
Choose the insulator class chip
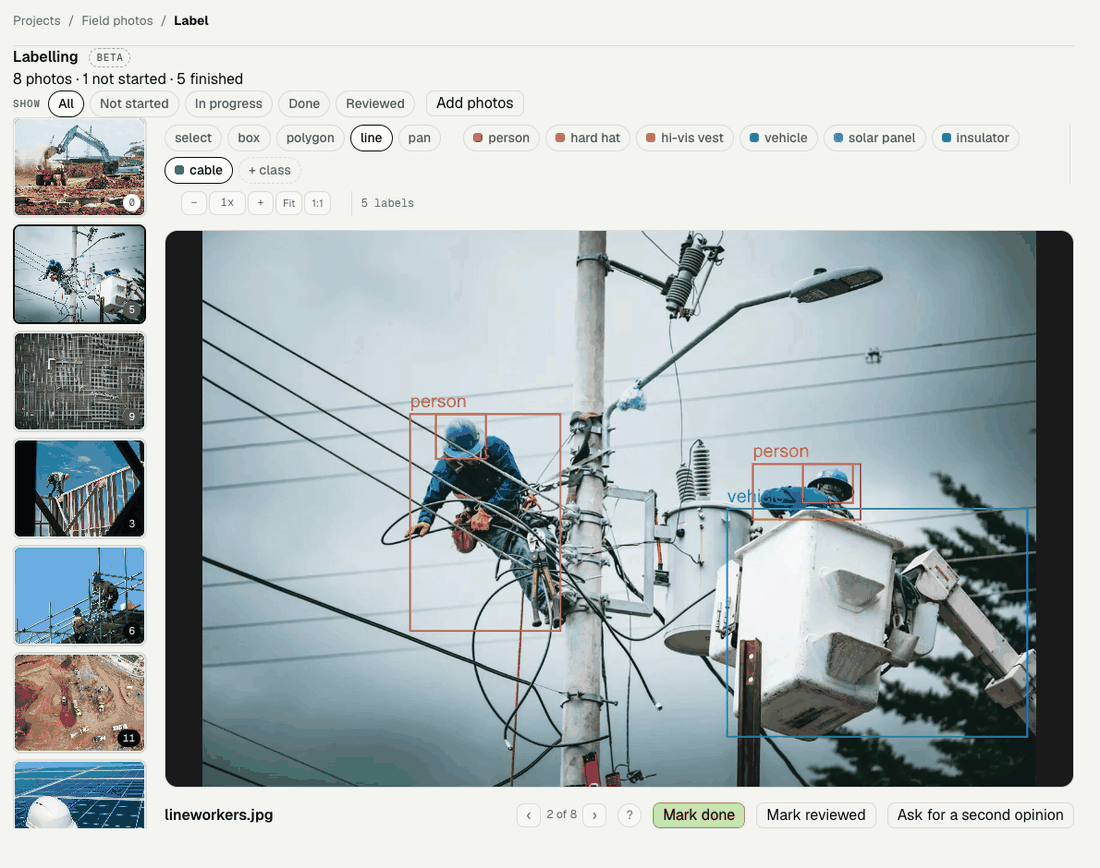pos(975,138)
